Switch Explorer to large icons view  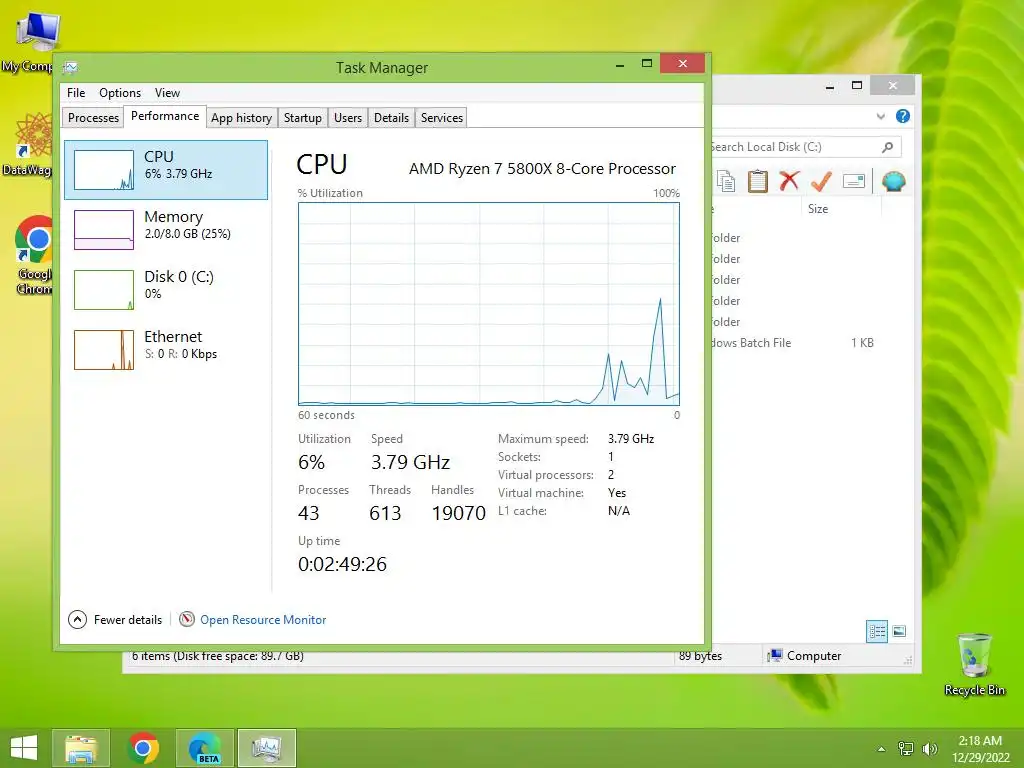[x=899, y=631]
